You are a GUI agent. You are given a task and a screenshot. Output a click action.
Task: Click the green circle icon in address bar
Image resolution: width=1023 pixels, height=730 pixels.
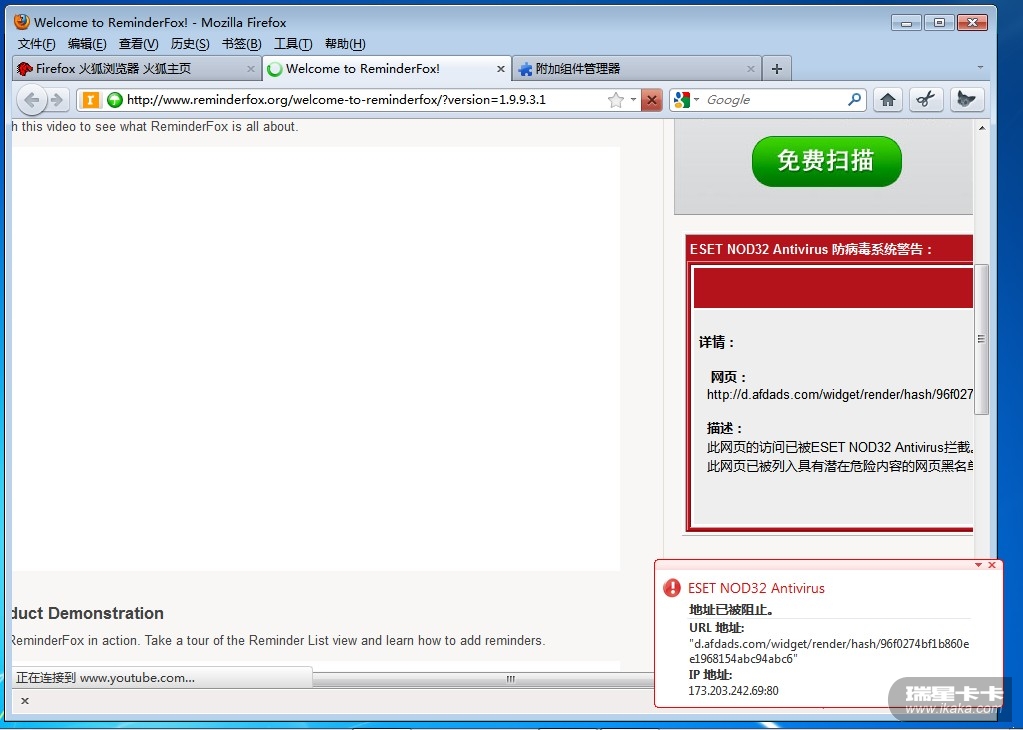pyautogui.click(x=115, y=100)
